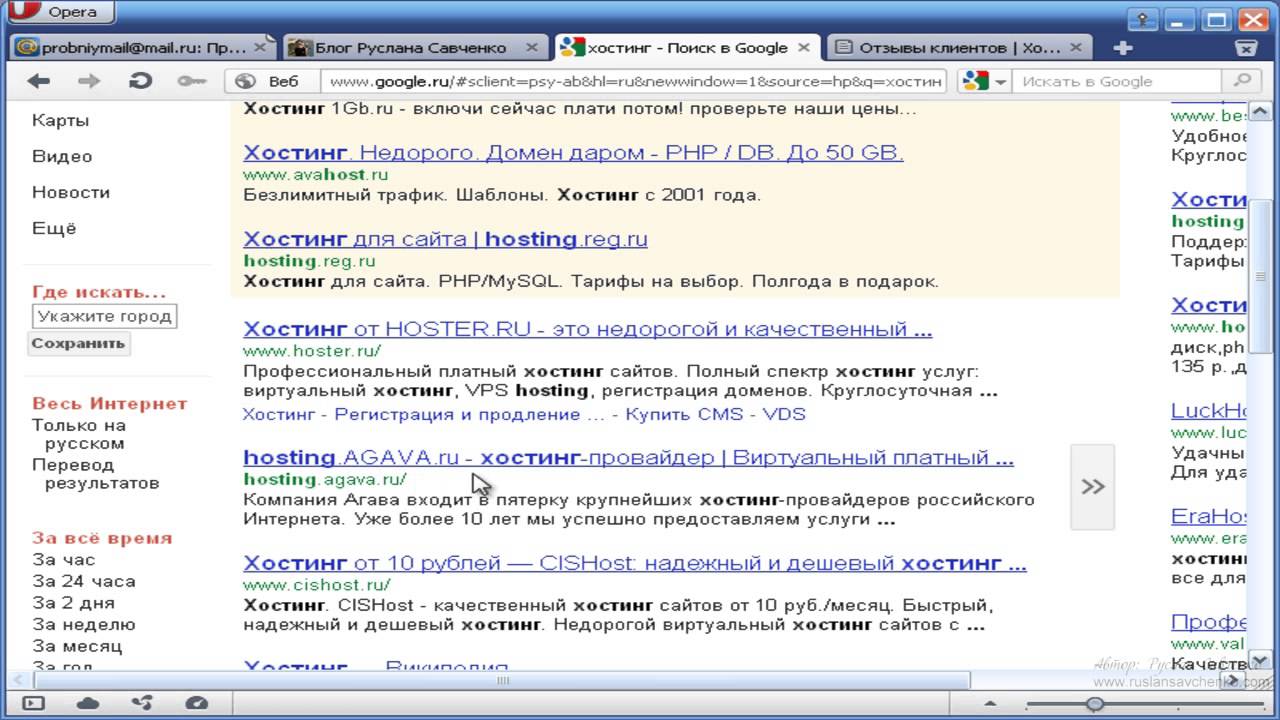Open the CISHost Хостинг от 10 рублей result
The image size is (1280, 720).
(634, 564)
